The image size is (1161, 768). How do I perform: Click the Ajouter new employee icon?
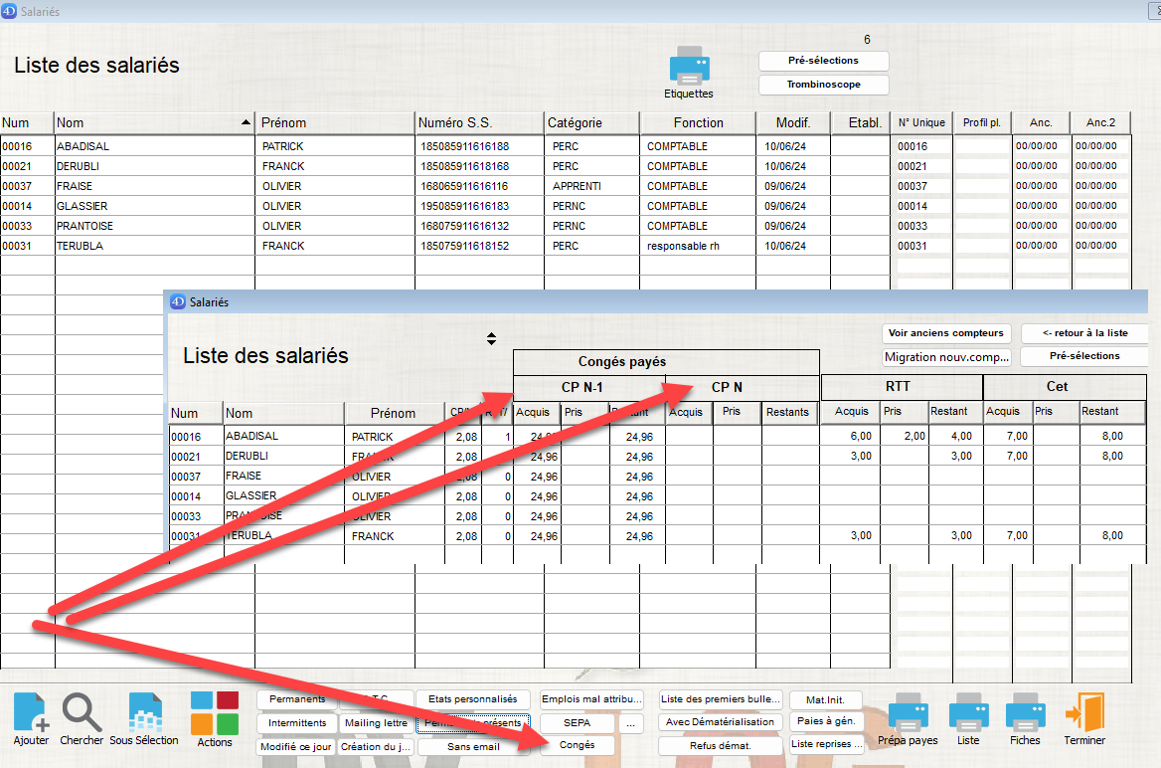coord(30,712)
